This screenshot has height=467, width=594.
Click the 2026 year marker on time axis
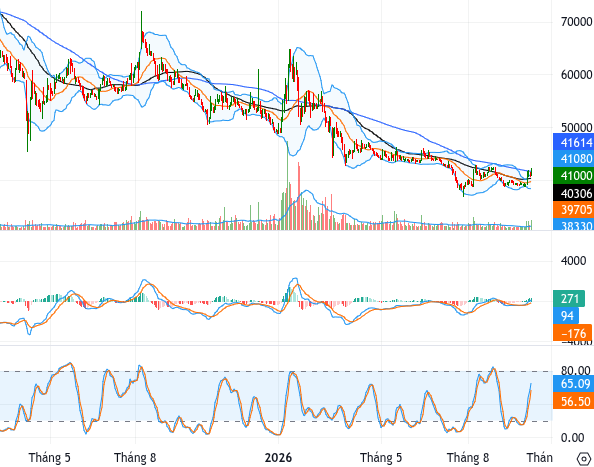point(278,458)
